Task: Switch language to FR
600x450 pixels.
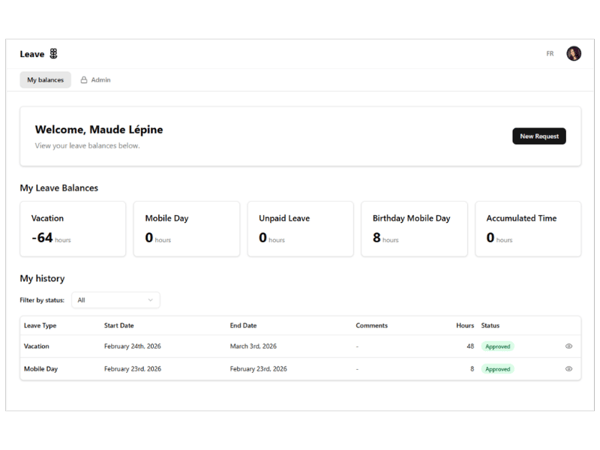Action: [550, 54]
